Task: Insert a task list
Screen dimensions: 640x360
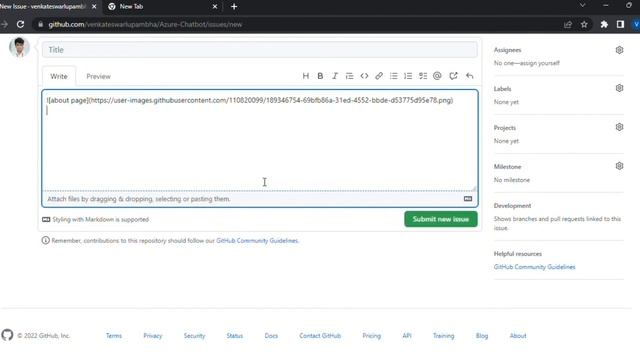Action: click(423, 76)
